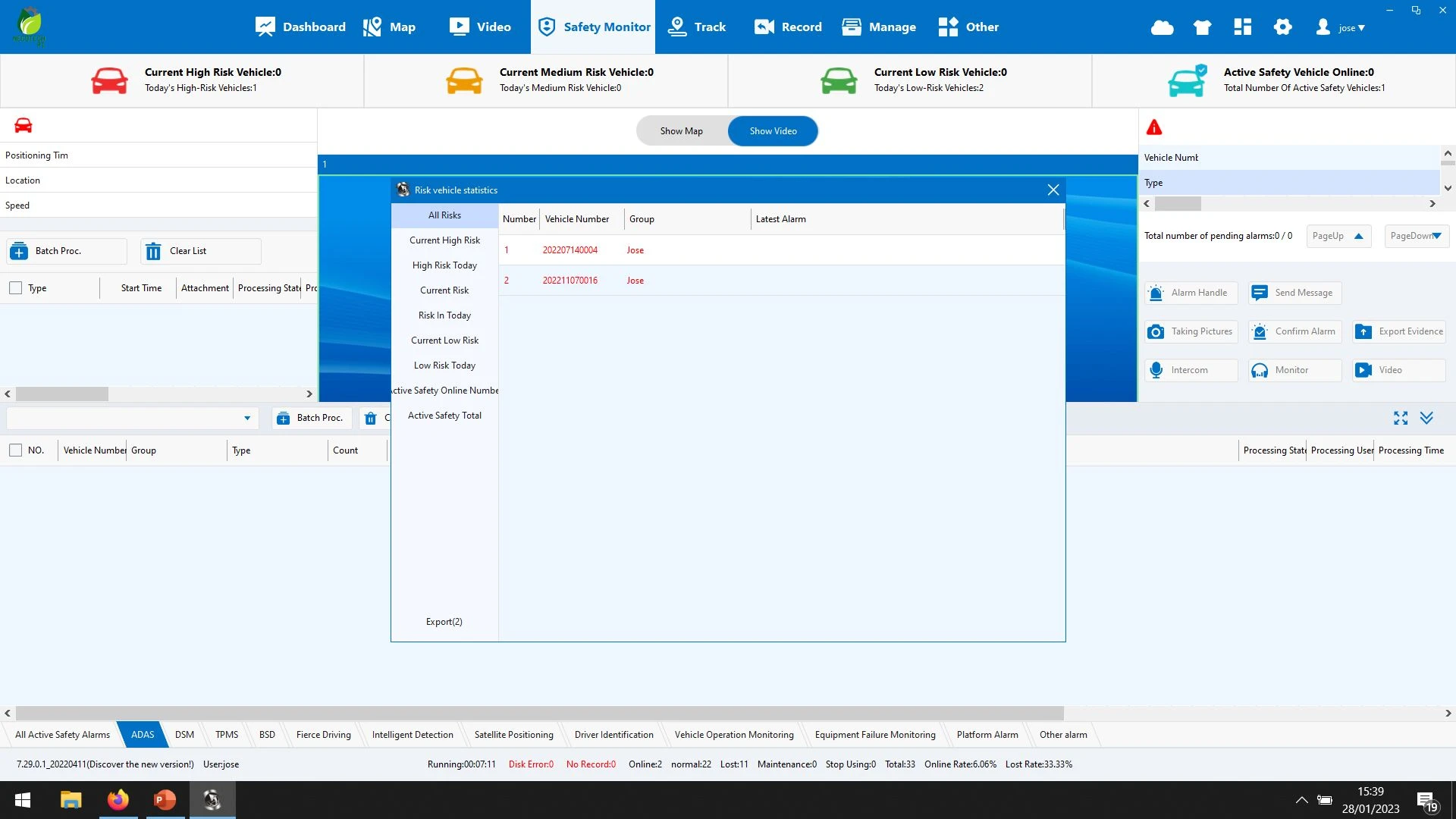Collapse panel with double chevron arrow
Screen dimensions: 1456x819
pos(1426,418)
